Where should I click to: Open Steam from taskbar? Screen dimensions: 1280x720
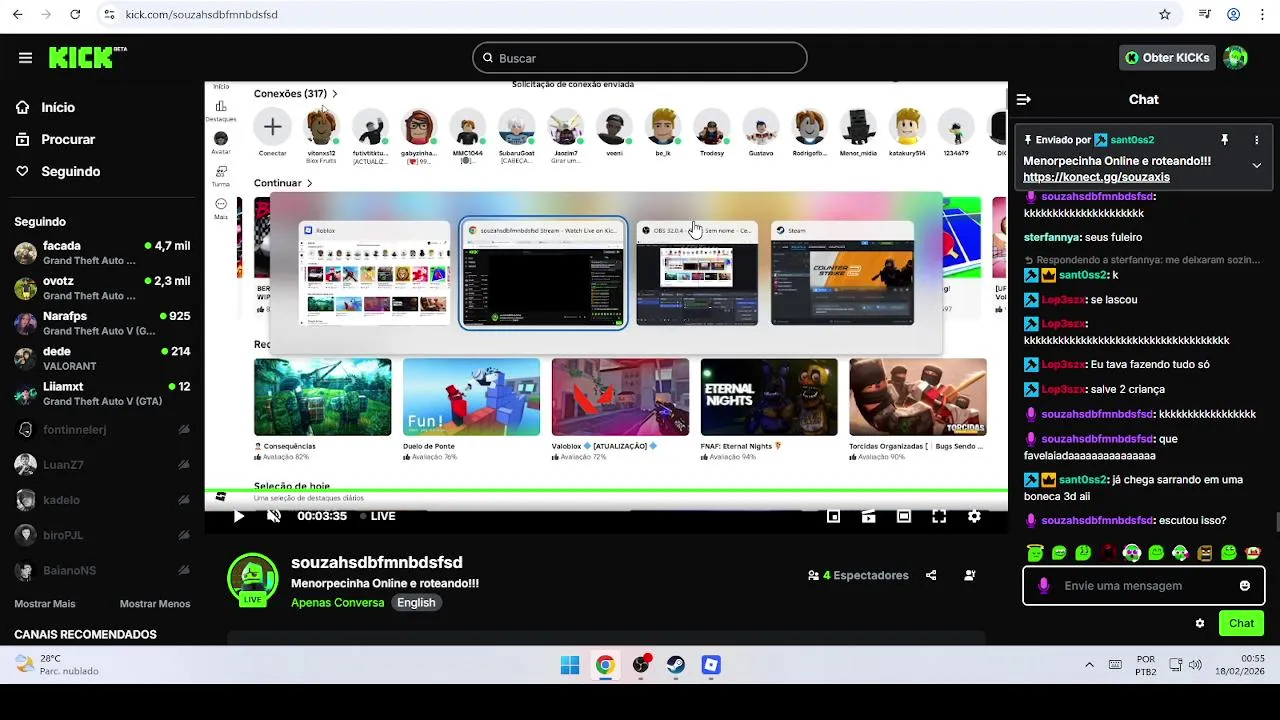[676, 665]
